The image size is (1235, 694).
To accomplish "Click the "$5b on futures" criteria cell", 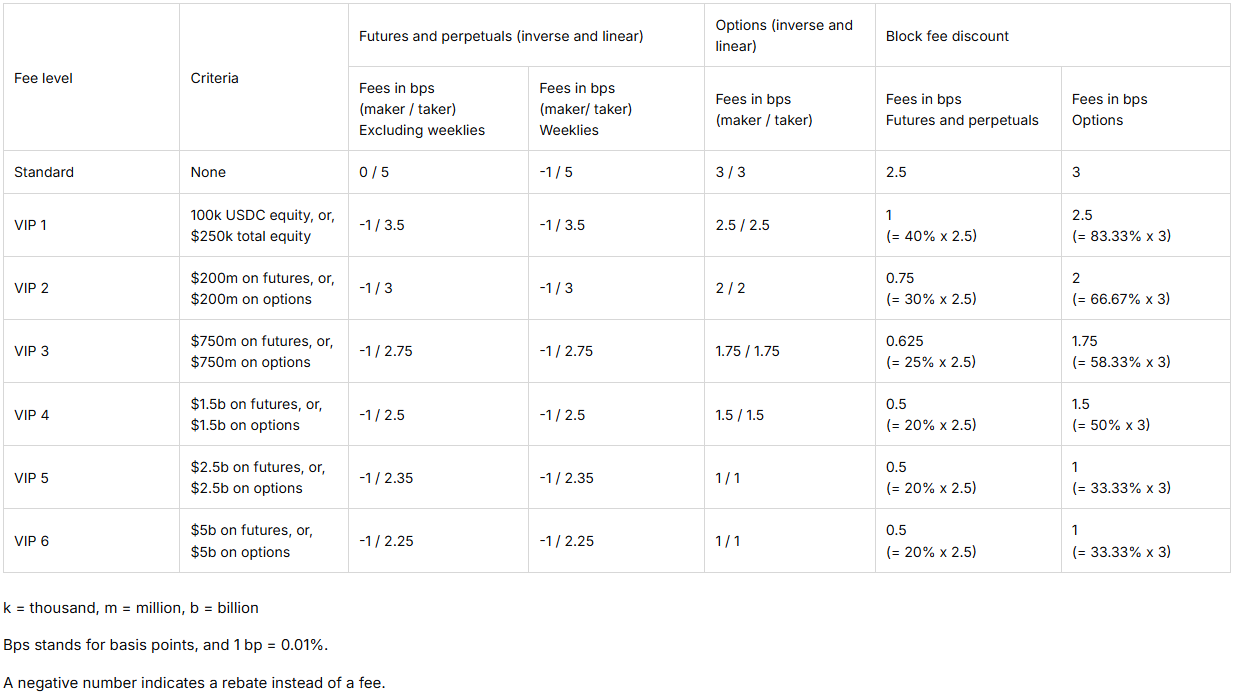I will [x=251, y=541].
